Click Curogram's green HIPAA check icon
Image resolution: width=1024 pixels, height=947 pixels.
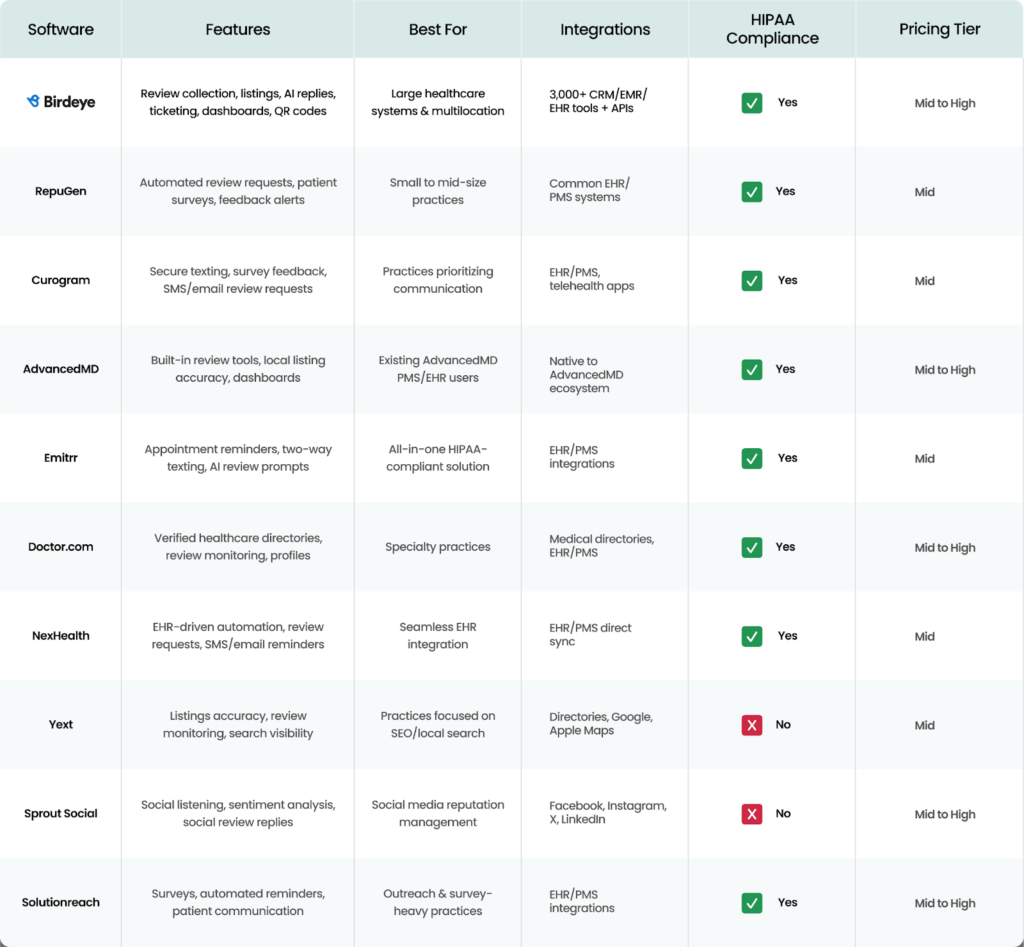[x=752, y=280]
